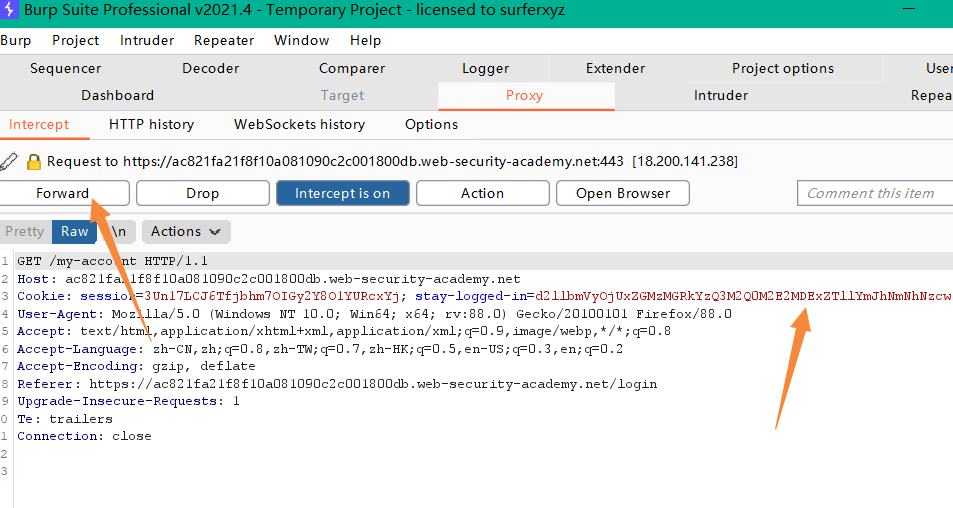Click the Action button

click(483, 193)
